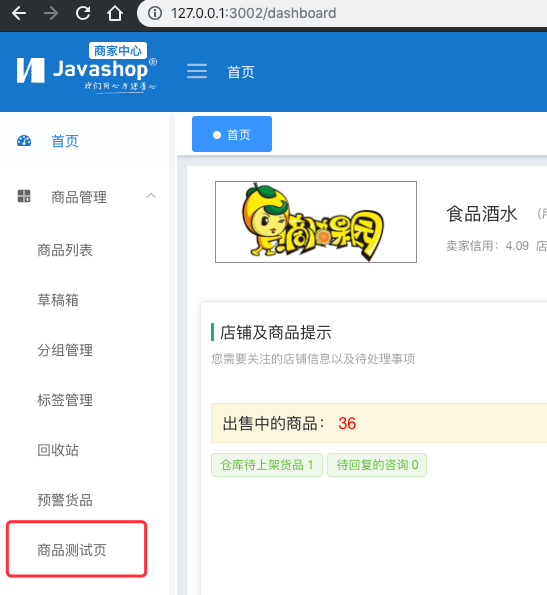Click the browser forward arrow
Screen dimensions: 547x595
[x=50, y=13]
